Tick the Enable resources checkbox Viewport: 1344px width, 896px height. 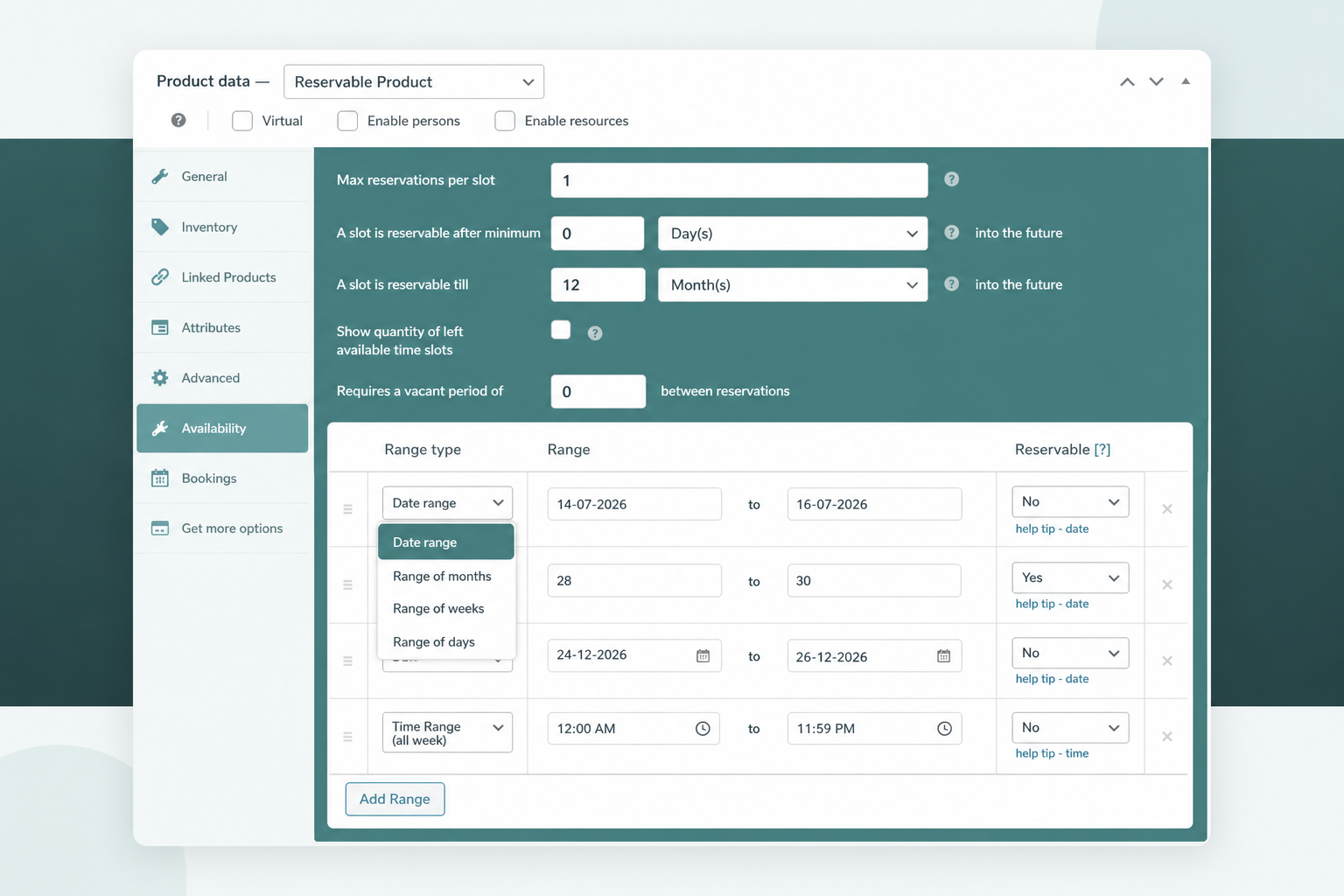pyautogui.click(x=505, y=121)
